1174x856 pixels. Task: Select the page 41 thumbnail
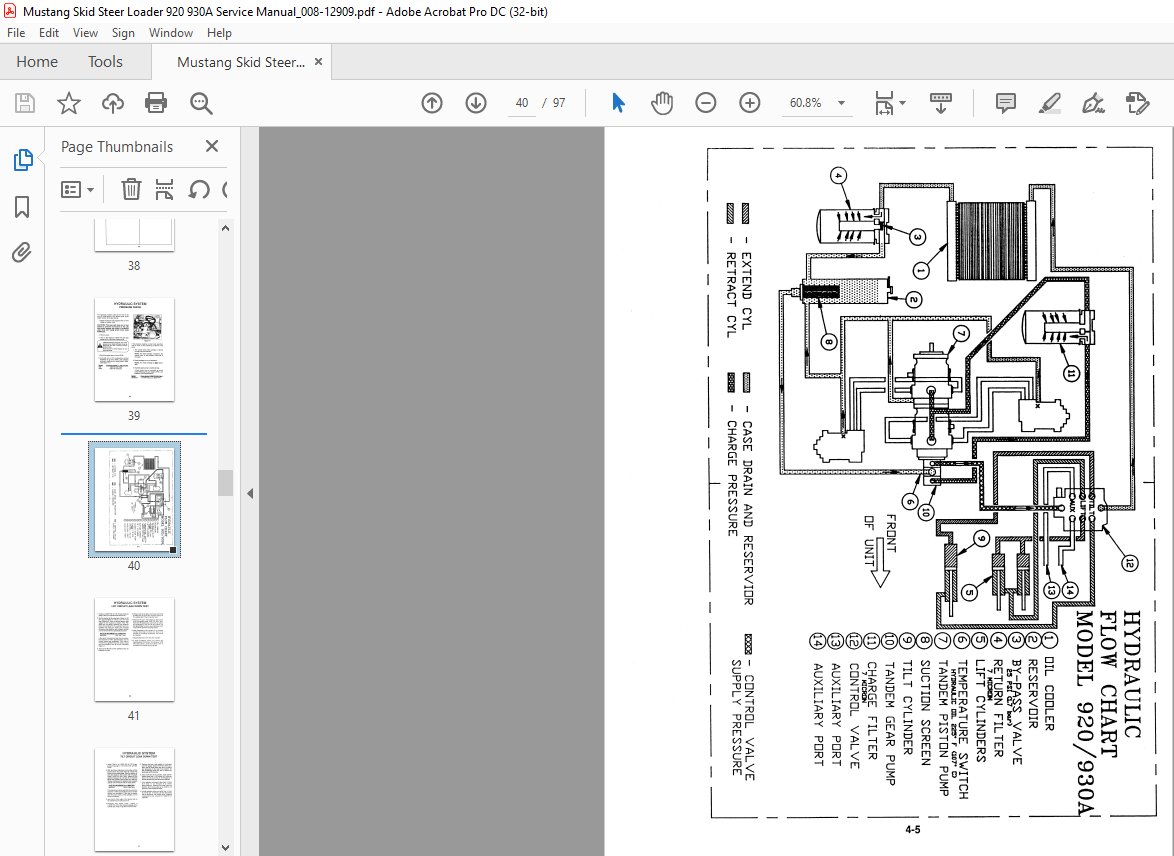pos(134,649)
